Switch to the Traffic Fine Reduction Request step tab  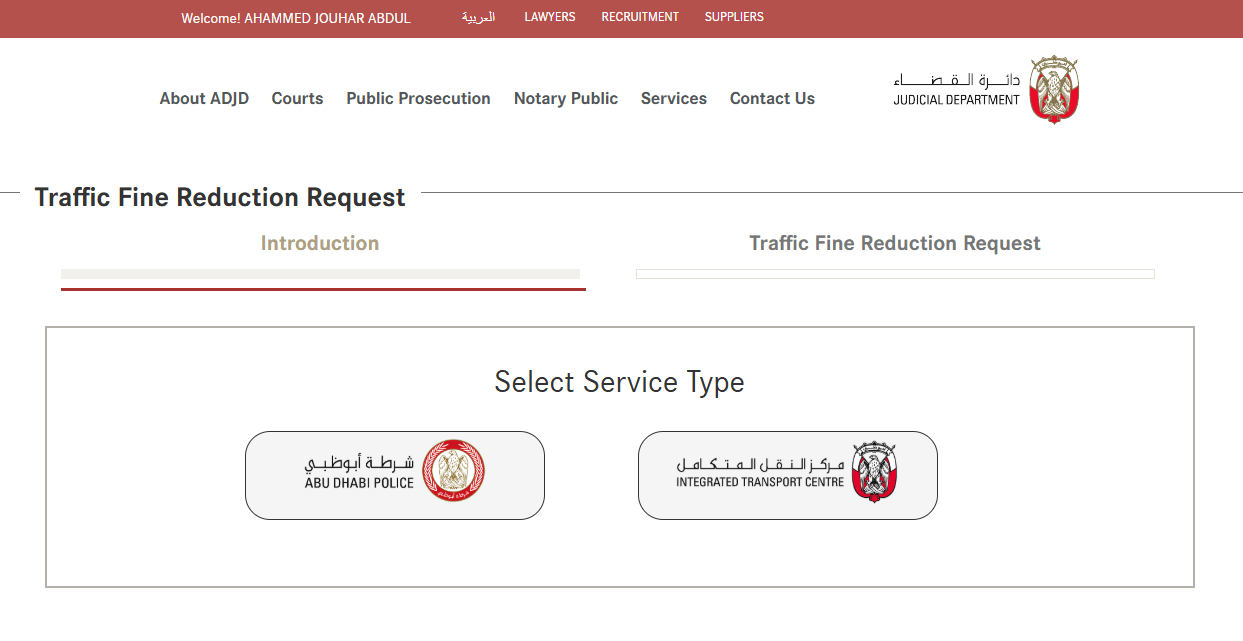pyautogui.click(x=895, y=243)
